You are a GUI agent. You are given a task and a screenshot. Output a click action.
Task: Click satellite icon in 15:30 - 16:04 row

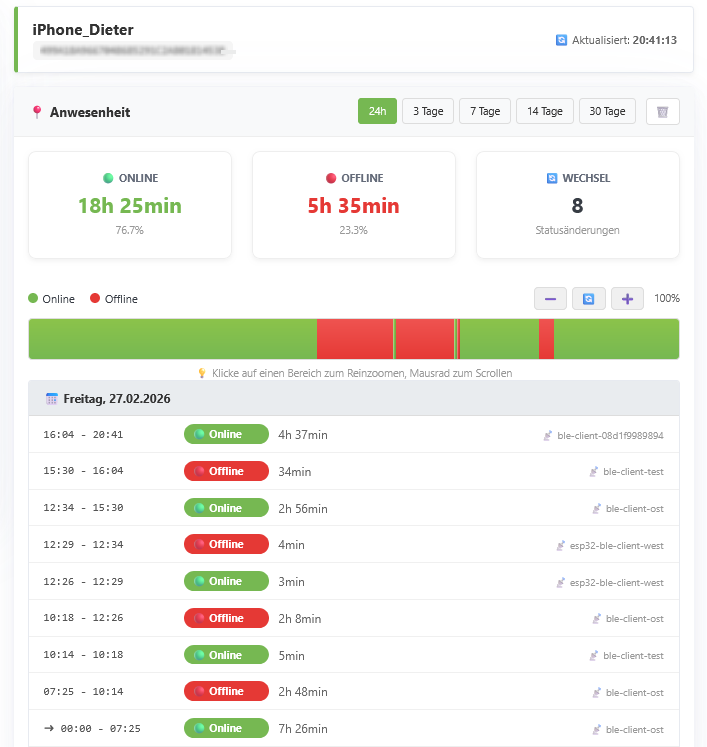(x=594, y=472)
